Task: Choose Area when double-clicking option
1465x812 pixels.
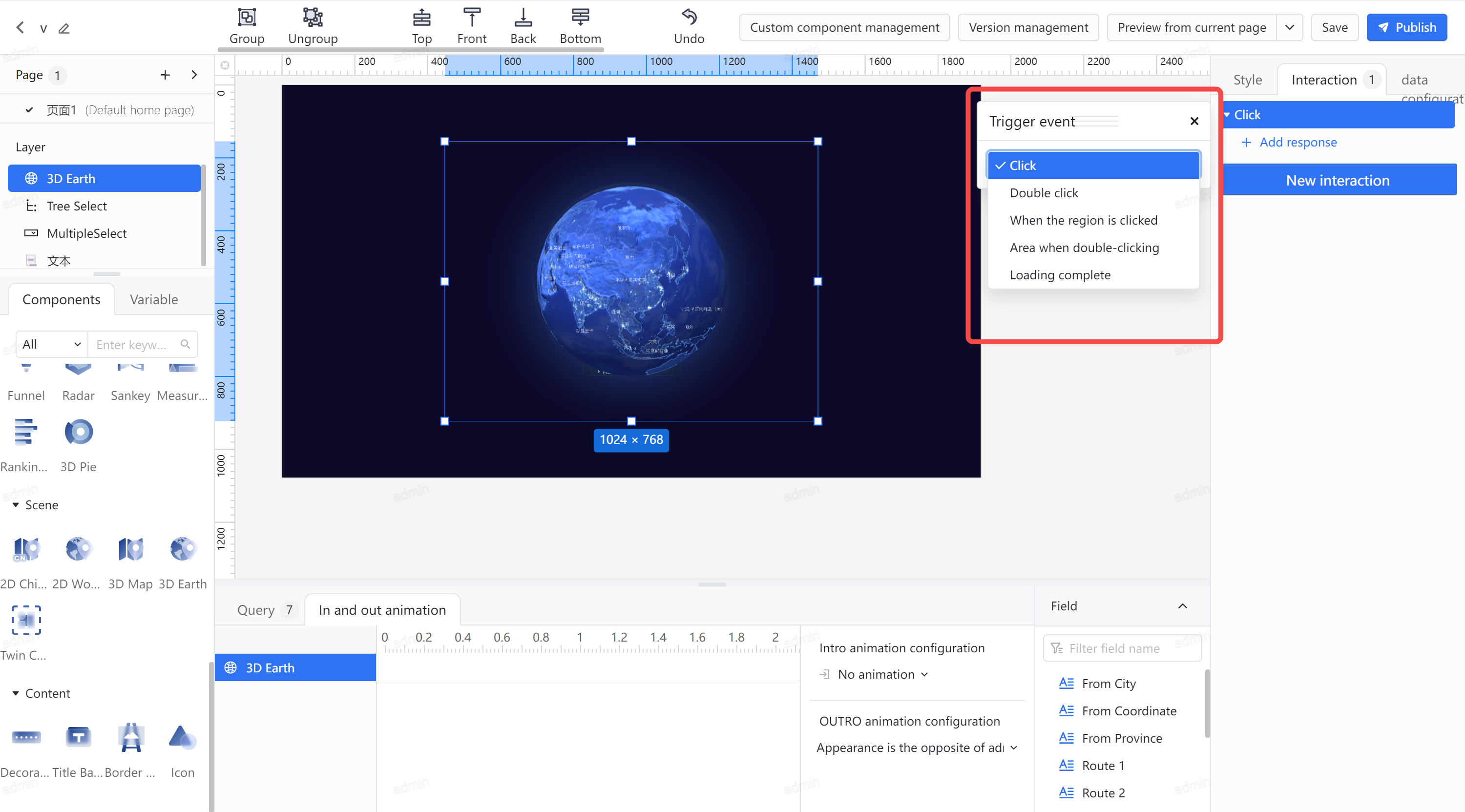Action: click(x=1094, y=248)
